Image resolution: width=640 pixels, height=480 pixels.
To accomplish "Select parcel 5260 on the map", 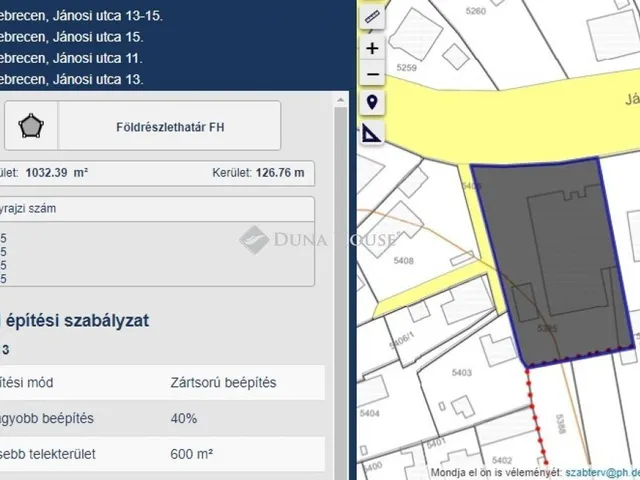I will (x=476, y=12).
